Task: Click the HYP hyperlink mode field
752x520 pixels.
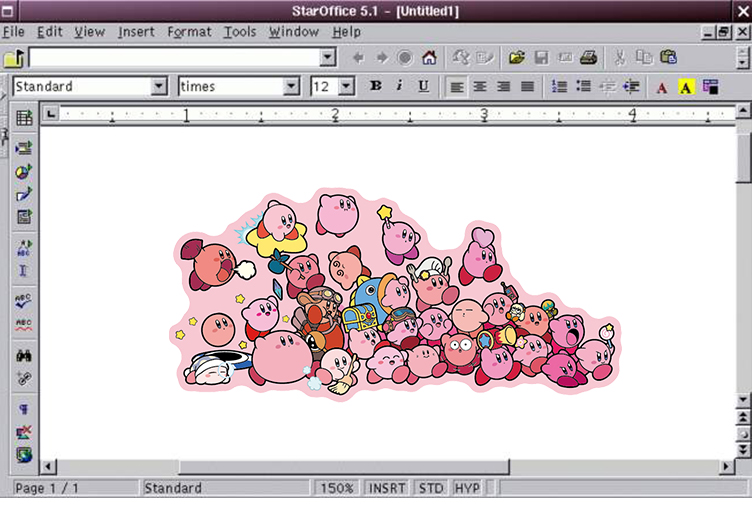Action: click(x=467, y=488)
